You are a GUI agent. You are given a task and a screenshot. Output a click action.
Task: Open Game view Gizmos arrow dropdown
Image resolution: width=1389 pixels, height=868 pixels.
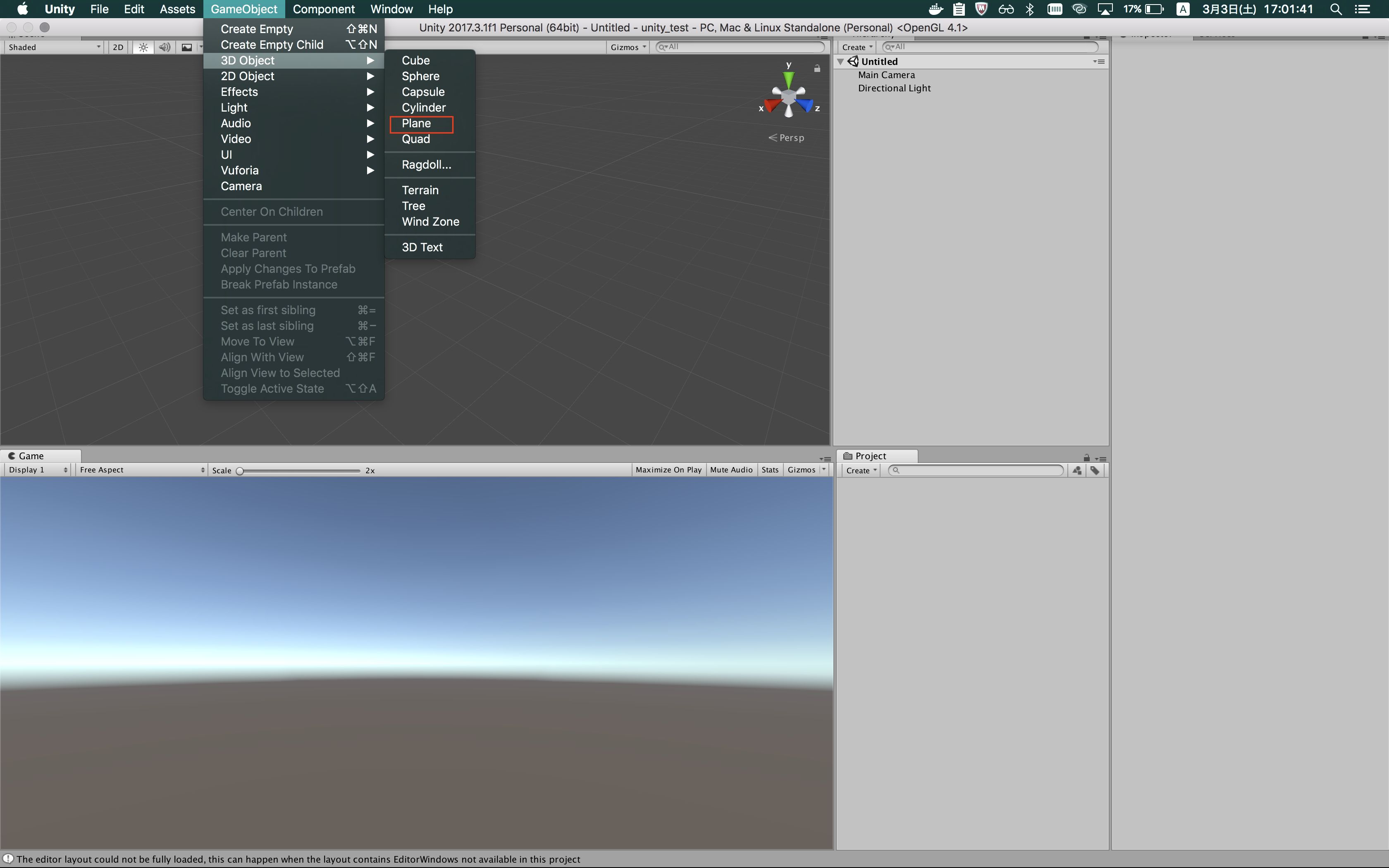click(x=824, y=470)
